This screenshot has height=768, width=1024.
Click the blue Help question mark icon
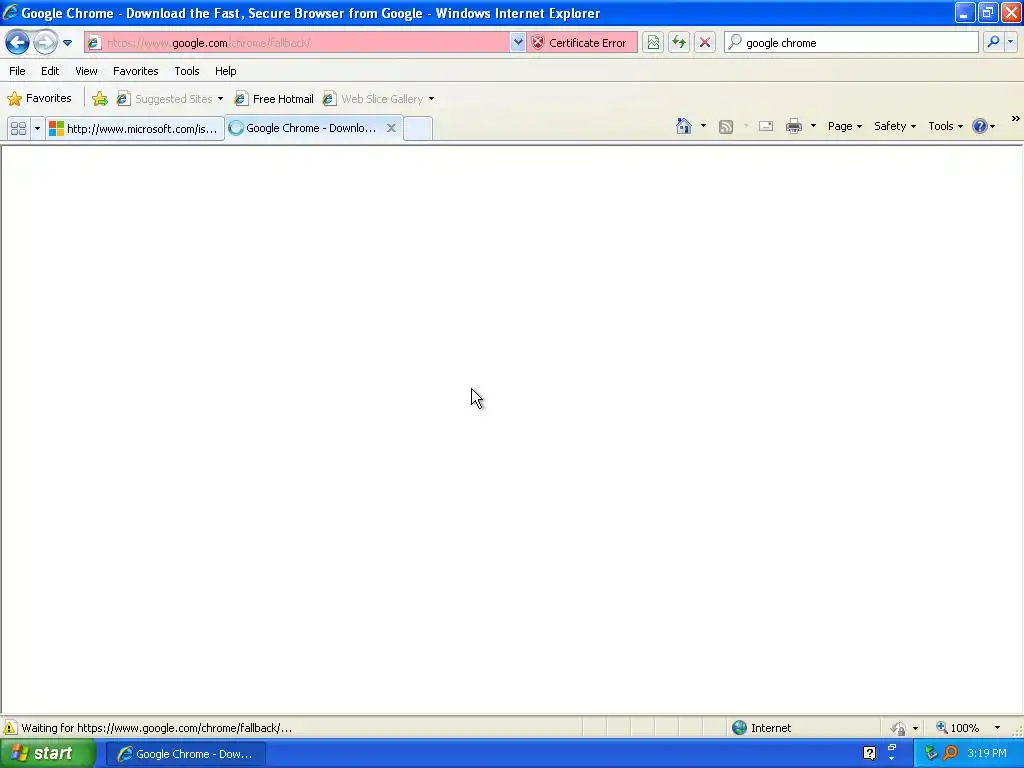[980, 126]
